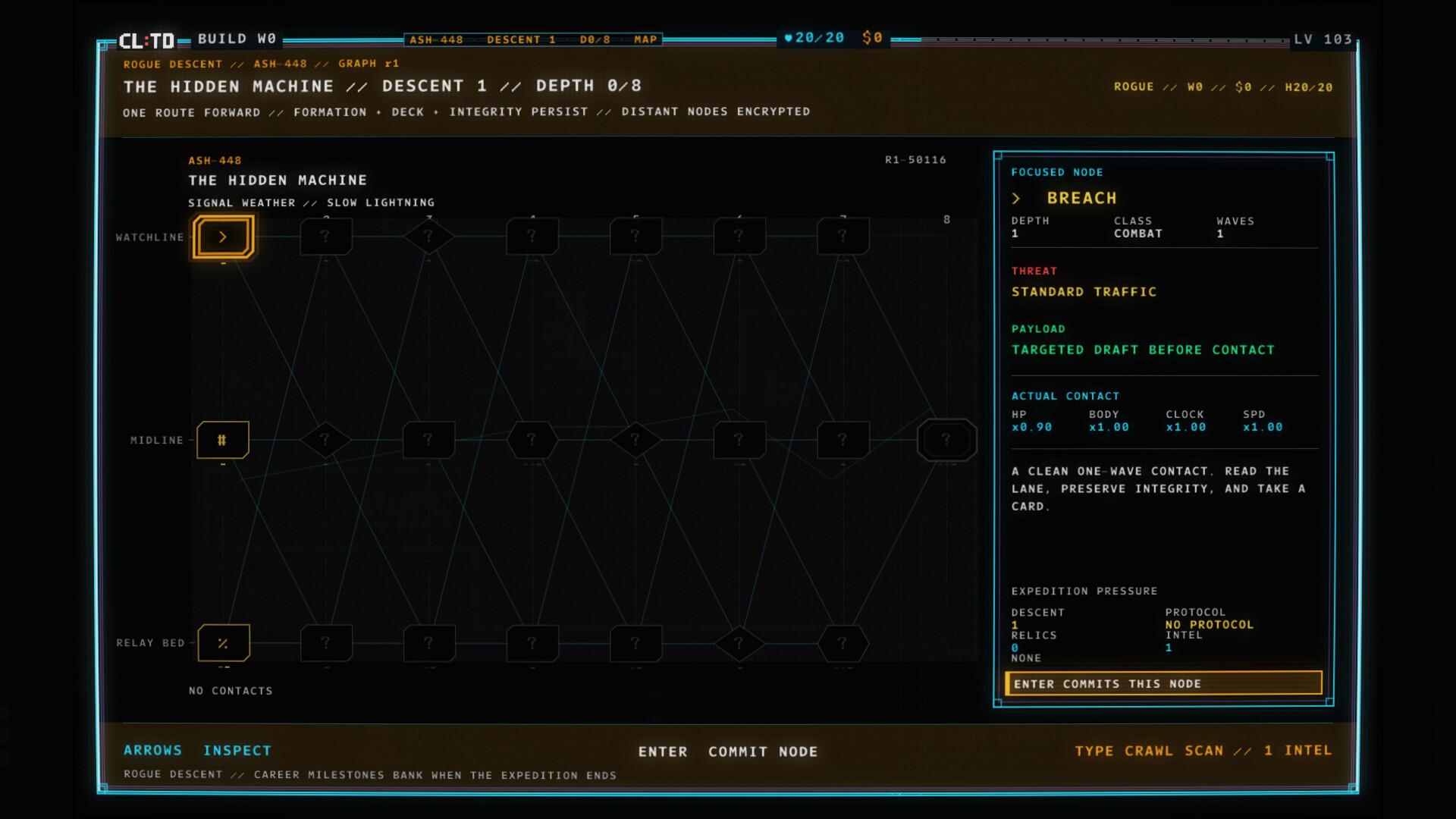Open the DESCENT 1 segment in the top bar
Screen dimensions: 1456x819
(x=521, y=39)
